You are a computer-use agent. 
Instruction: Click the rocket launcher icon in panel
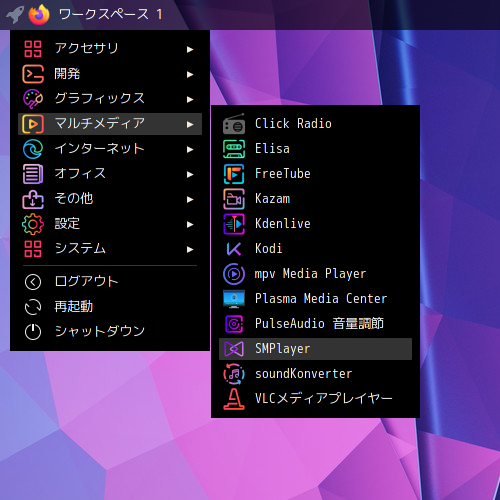click(x=15, y=15)
